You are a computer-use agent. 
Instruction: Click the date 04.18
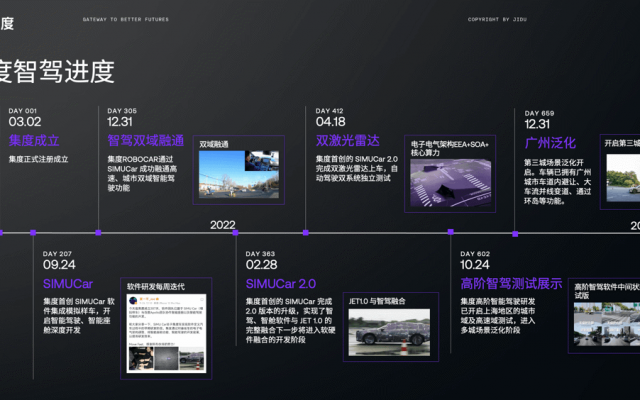tap(331, 122)
